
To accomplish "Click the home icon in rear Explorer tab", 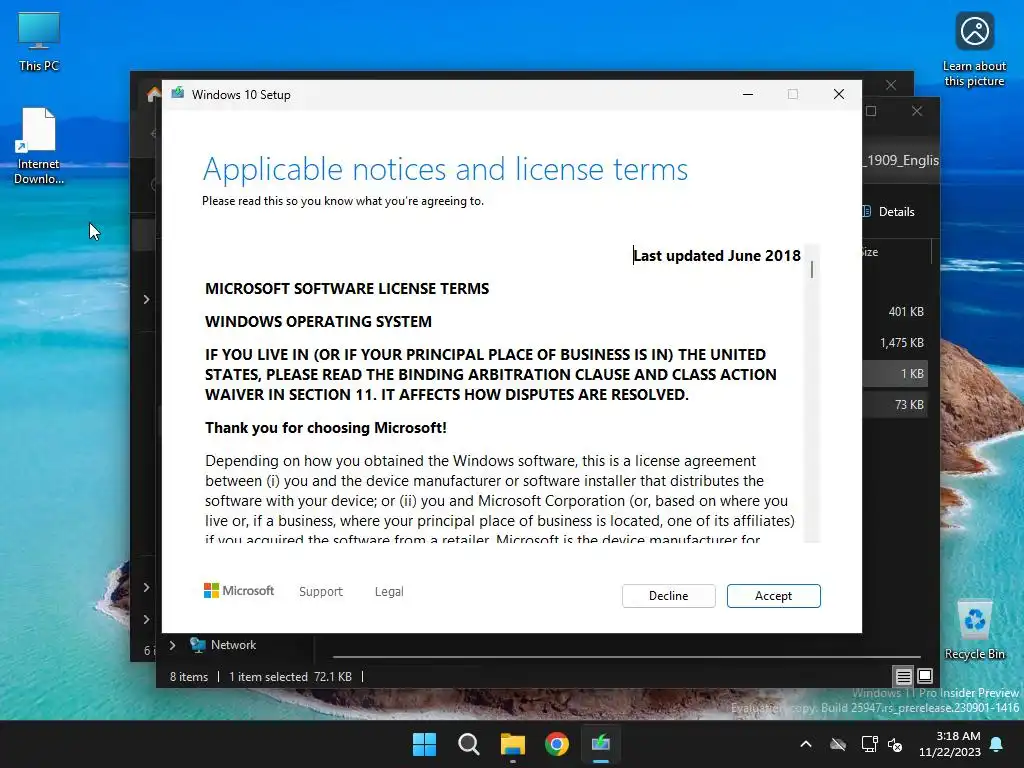I will tap(153, 95).
